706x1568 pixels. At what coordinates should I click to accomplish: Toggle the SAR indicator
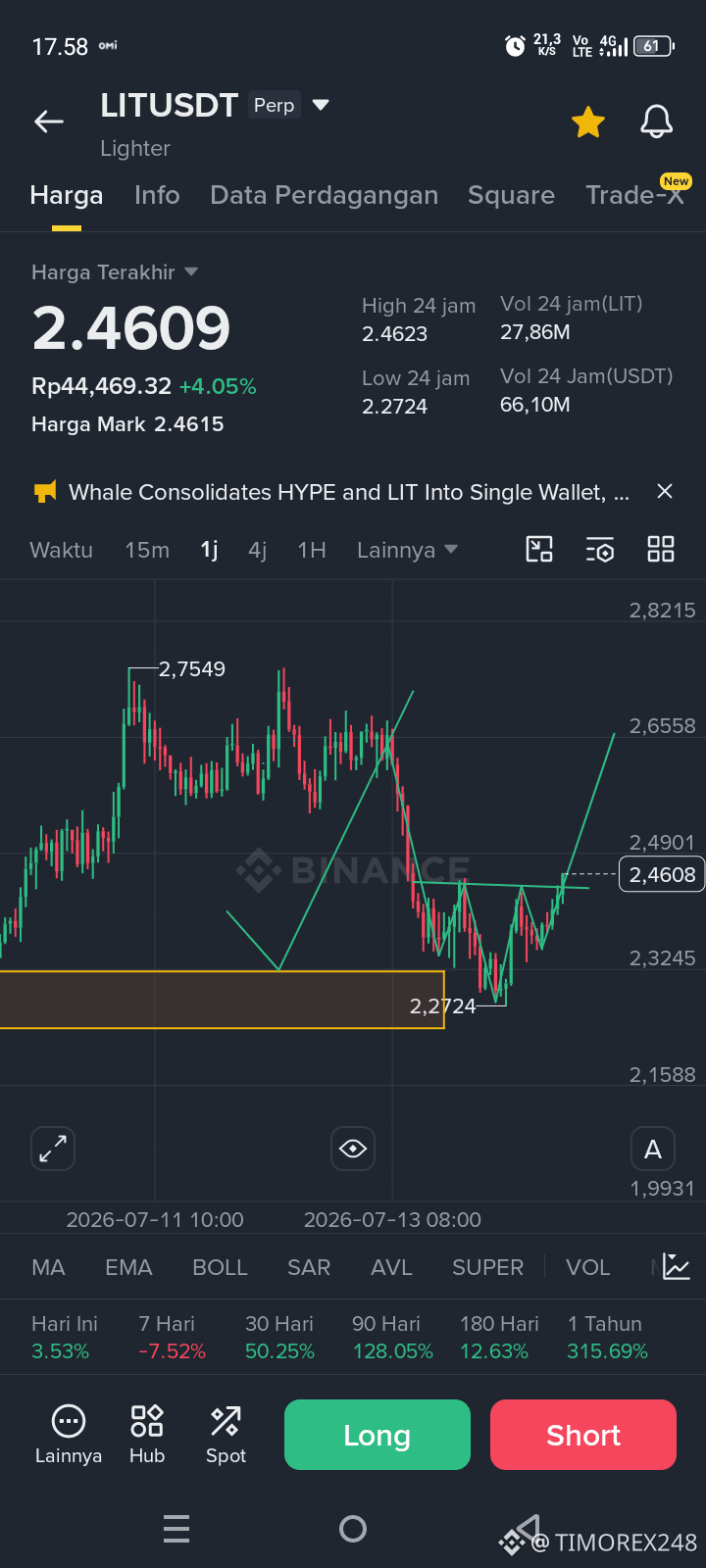pyautogui.click(x=309, y=1267)
